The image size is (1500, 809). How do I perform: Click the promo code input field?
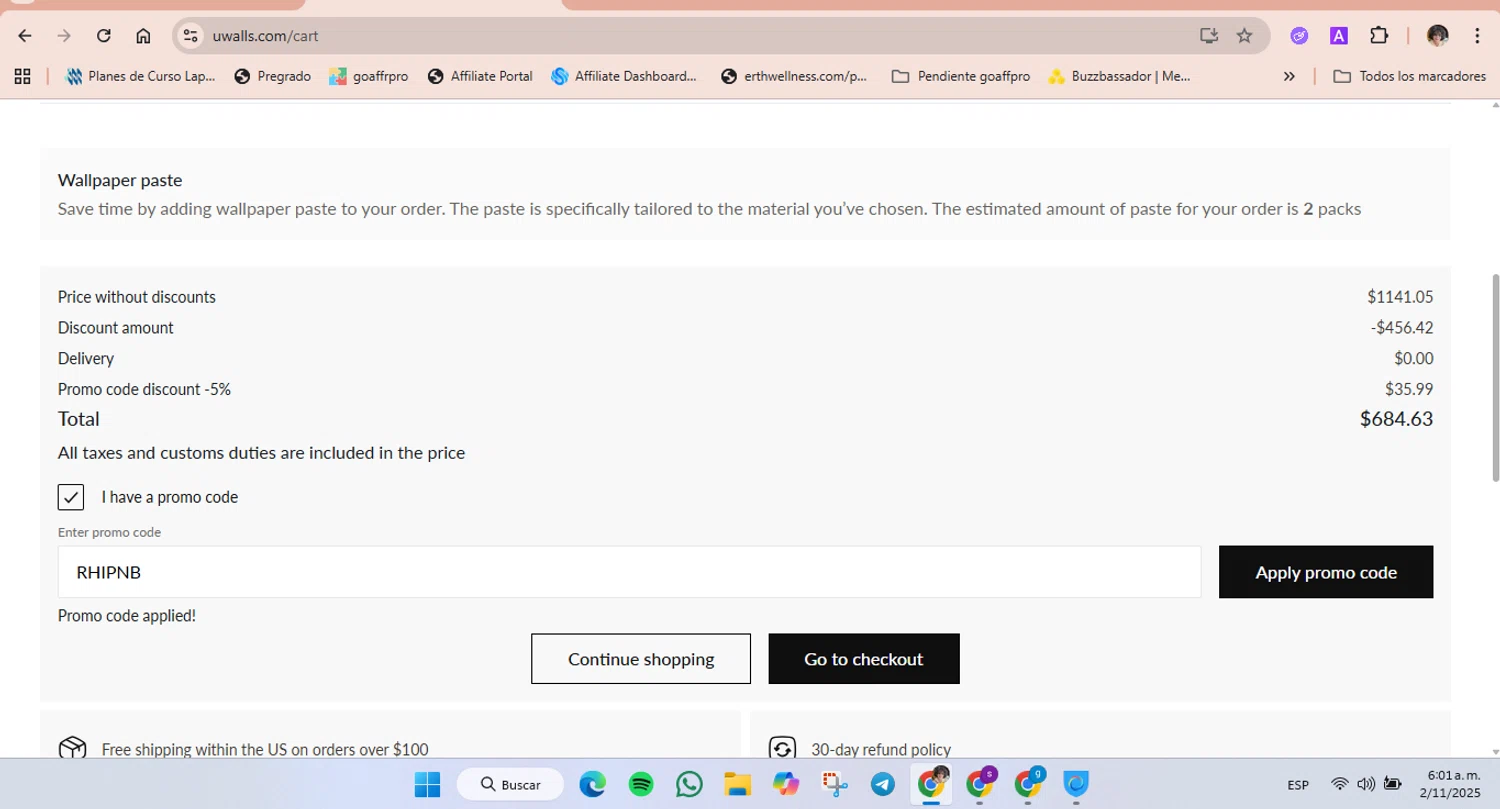(x=629, y=572)
